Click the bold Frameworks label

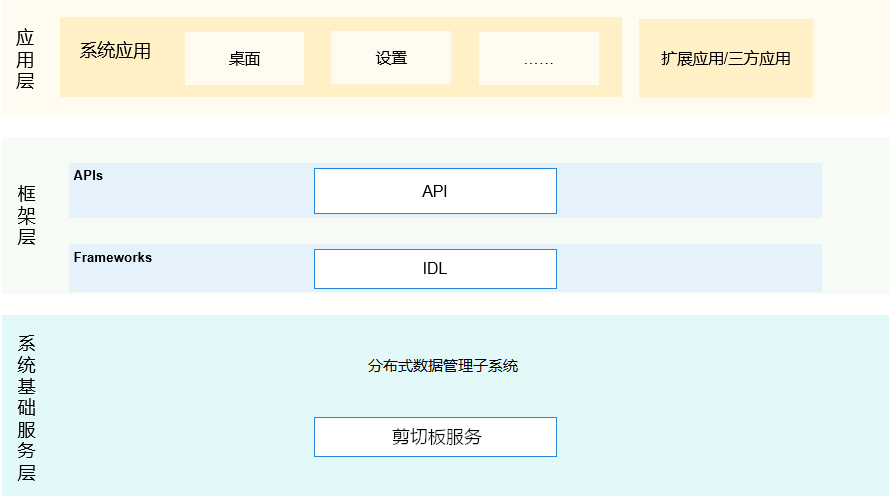pyautogui.click(x=113, y=257)
